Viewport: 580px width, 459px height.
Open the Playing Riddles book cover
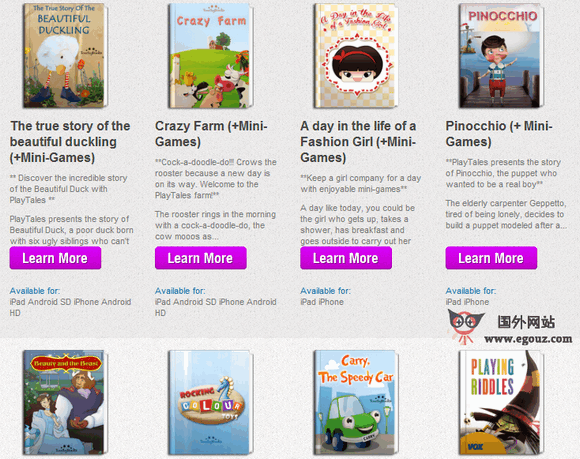coord(501,402)
